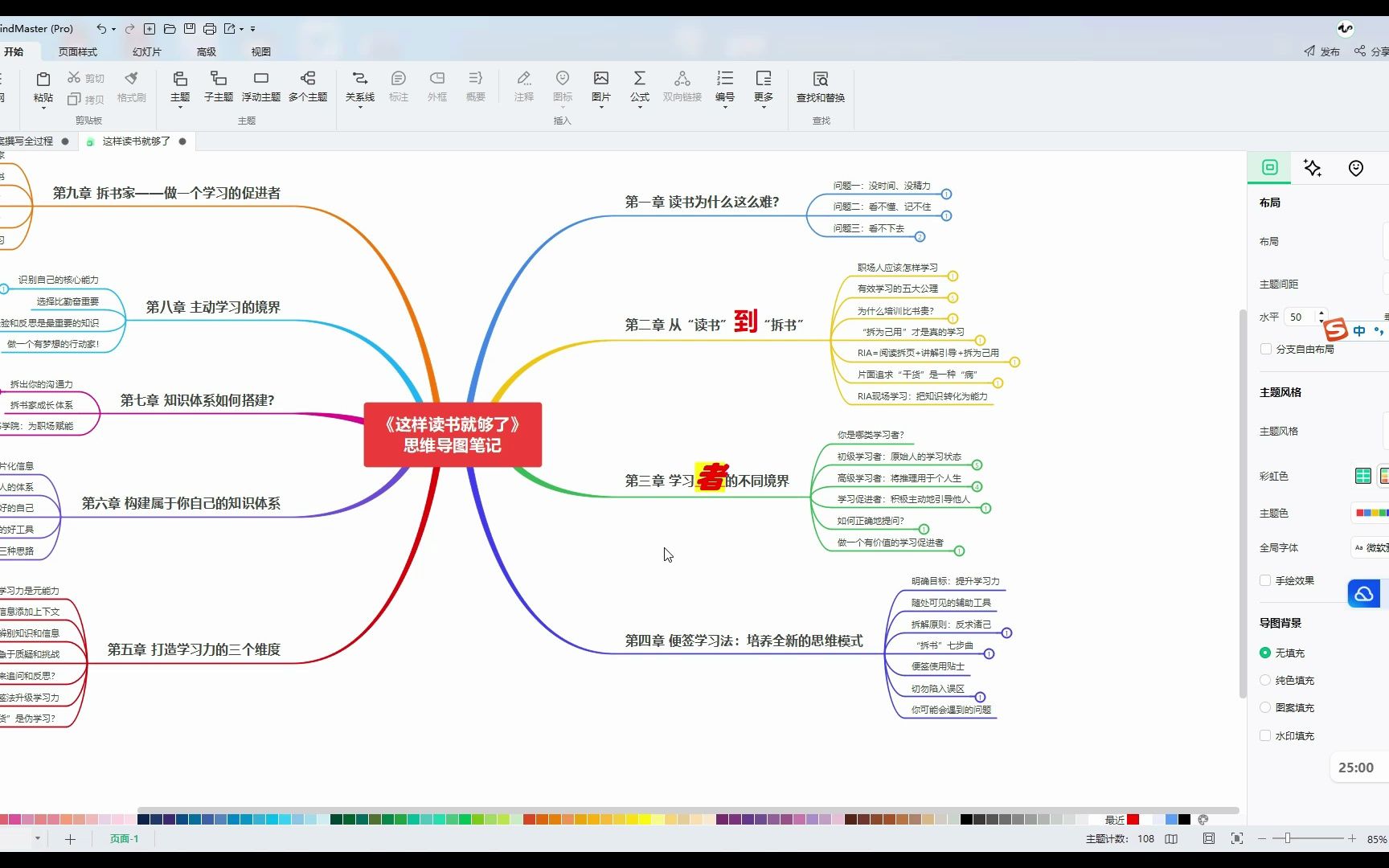Select 无填充 background radio
This screenshot has height=868, width=1389.
(1265, 653)
